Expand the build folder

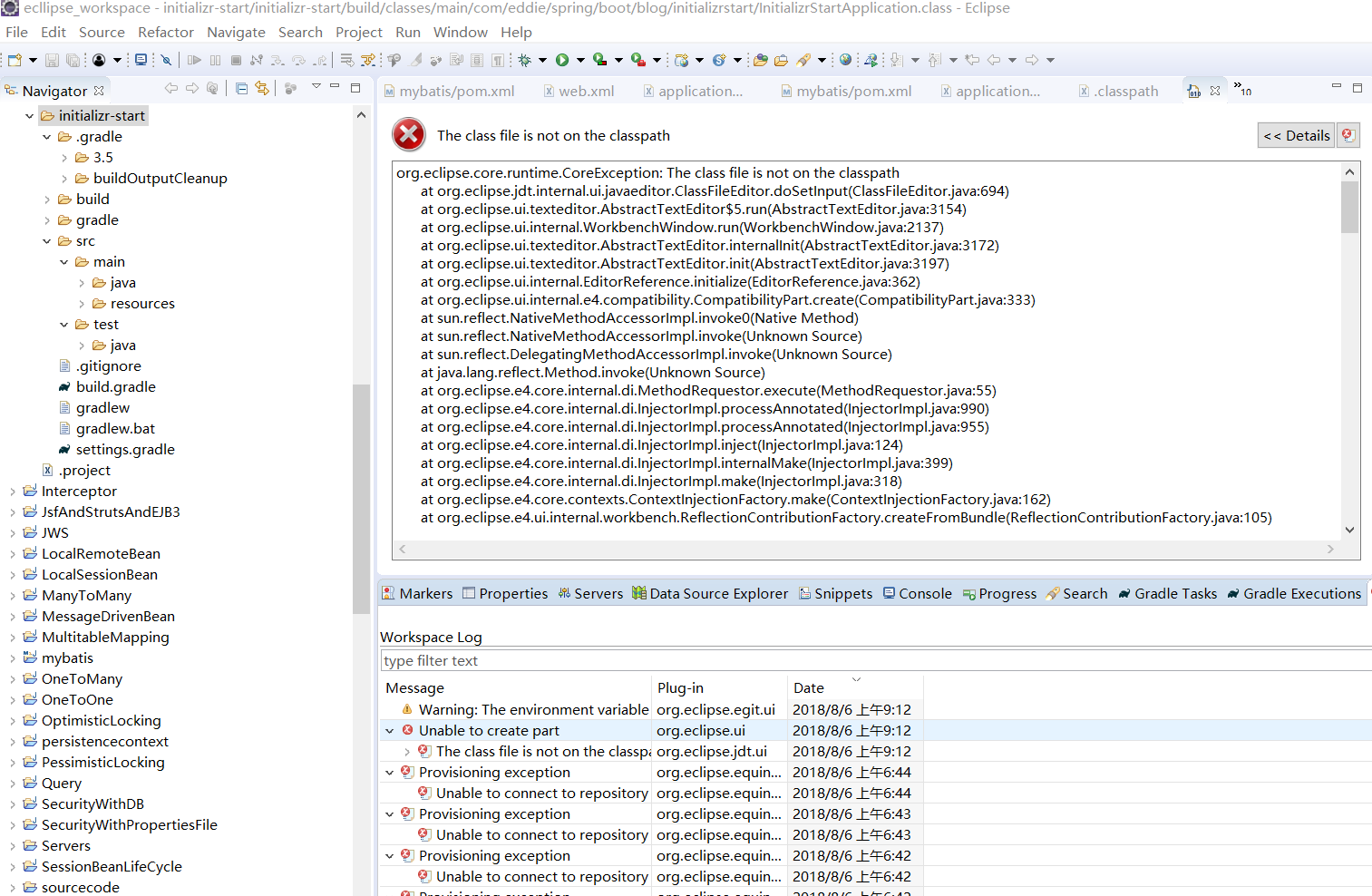tap(47, 200)
